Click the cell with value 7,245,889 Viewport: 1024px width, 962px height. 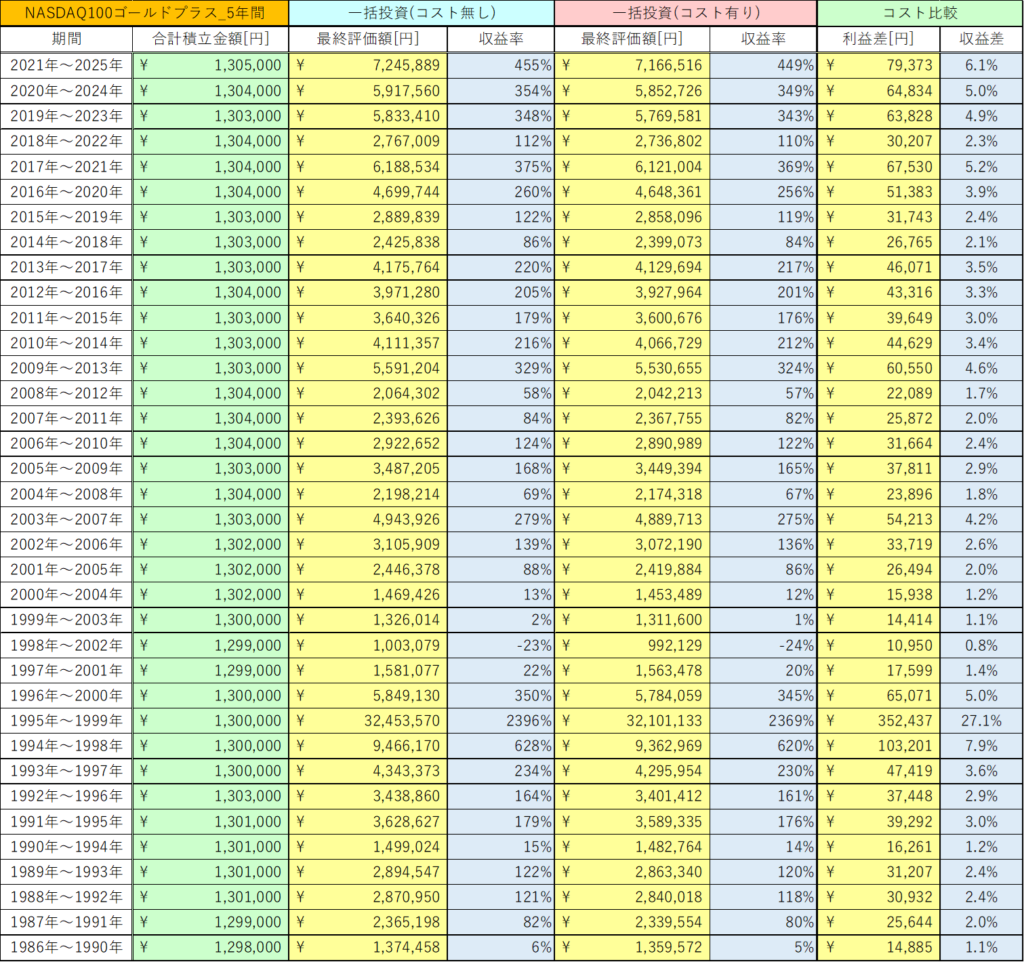coord(368,65)
